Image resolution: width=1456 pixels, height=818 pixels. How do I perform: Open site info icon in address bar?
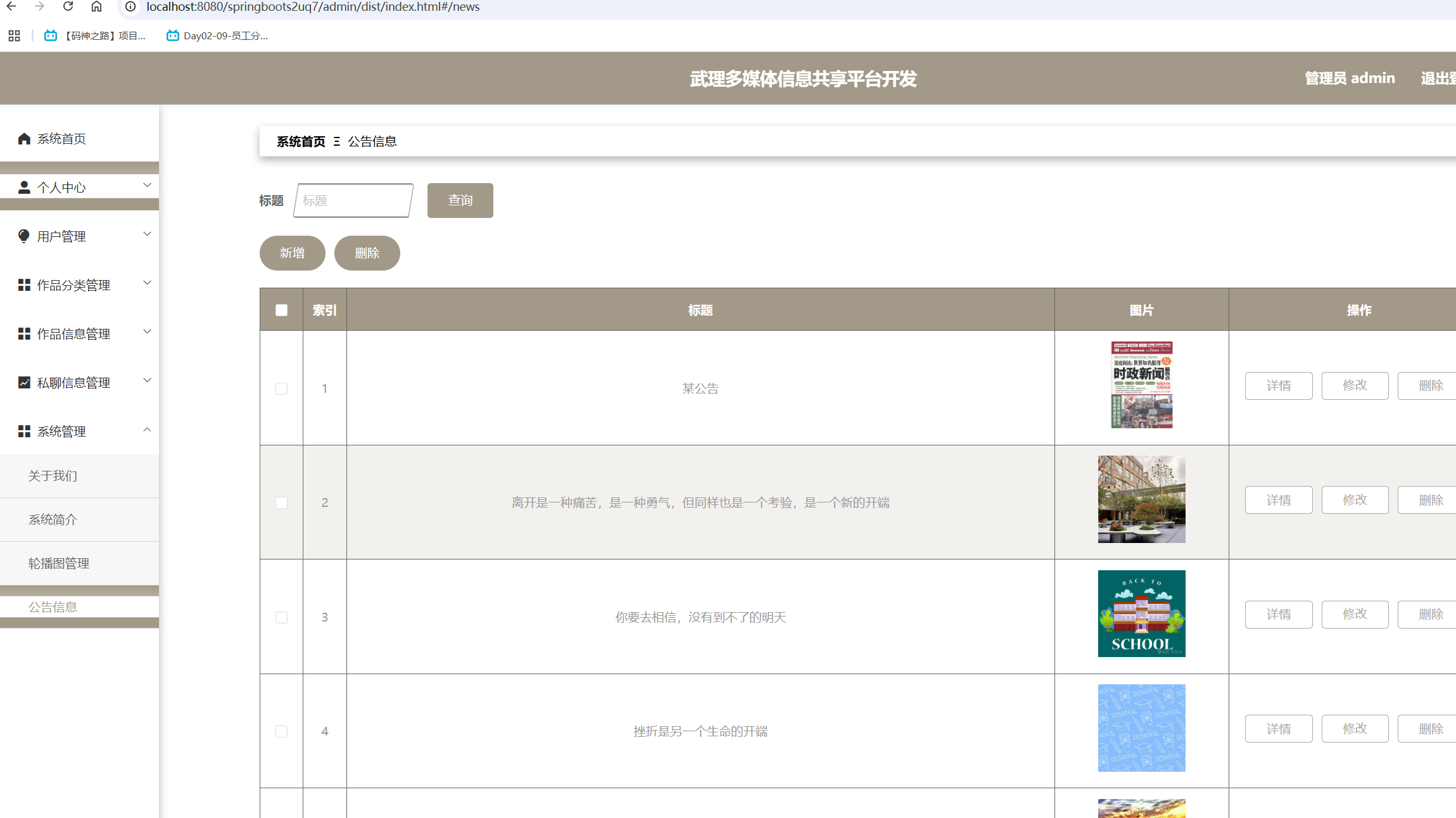(130, 6)
